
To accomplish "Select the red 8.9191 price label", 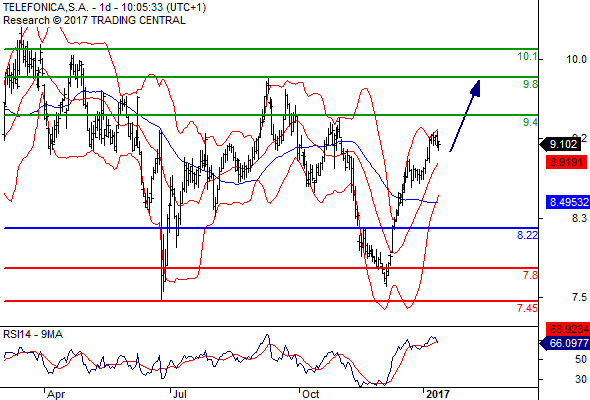I will tap(566, 163).
